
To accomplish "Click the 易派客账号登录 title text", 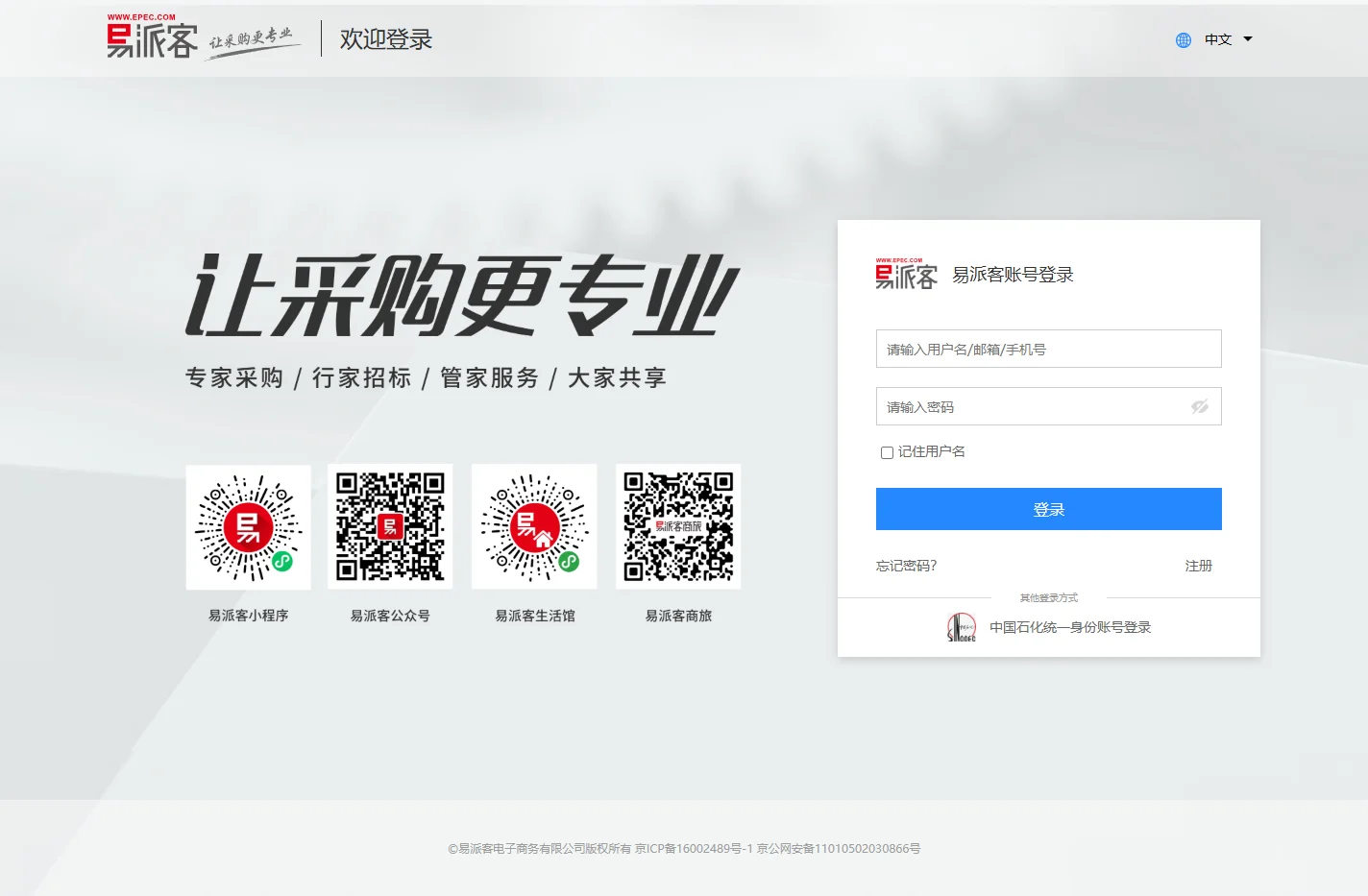I will point(1013,275).
